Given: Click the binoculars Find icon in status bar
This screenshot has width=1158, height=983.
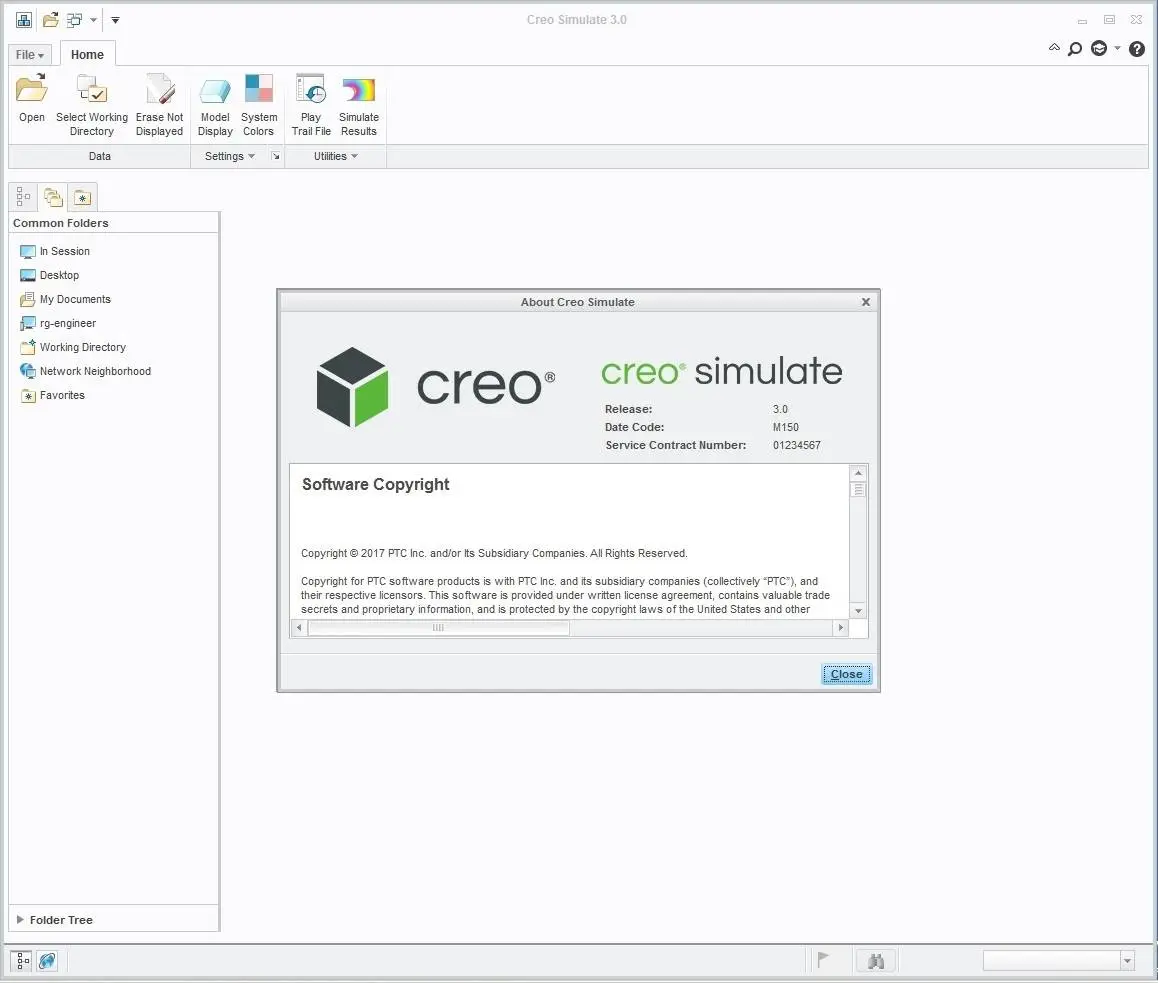Looking at the screenshot, I should [x=876, y=961].
